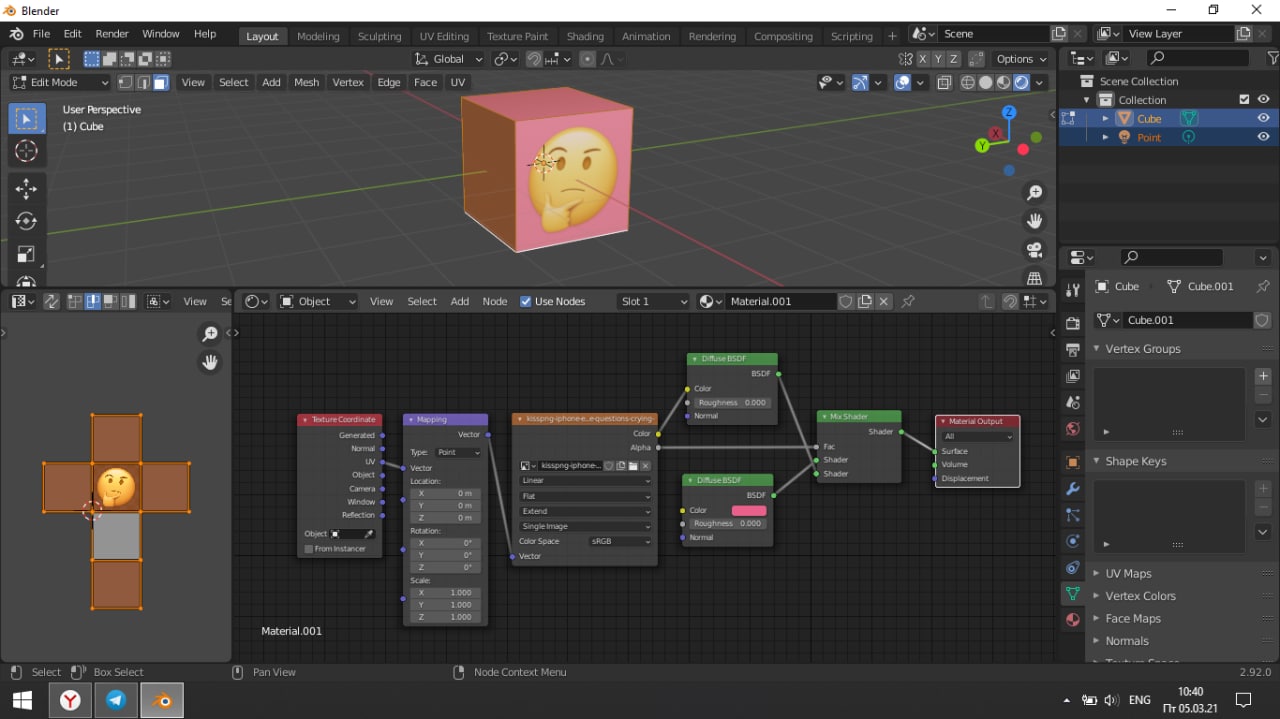The image size is (1280, 719).
Task: Activate the 3D Cursor tool
Action: coord(27,152)
